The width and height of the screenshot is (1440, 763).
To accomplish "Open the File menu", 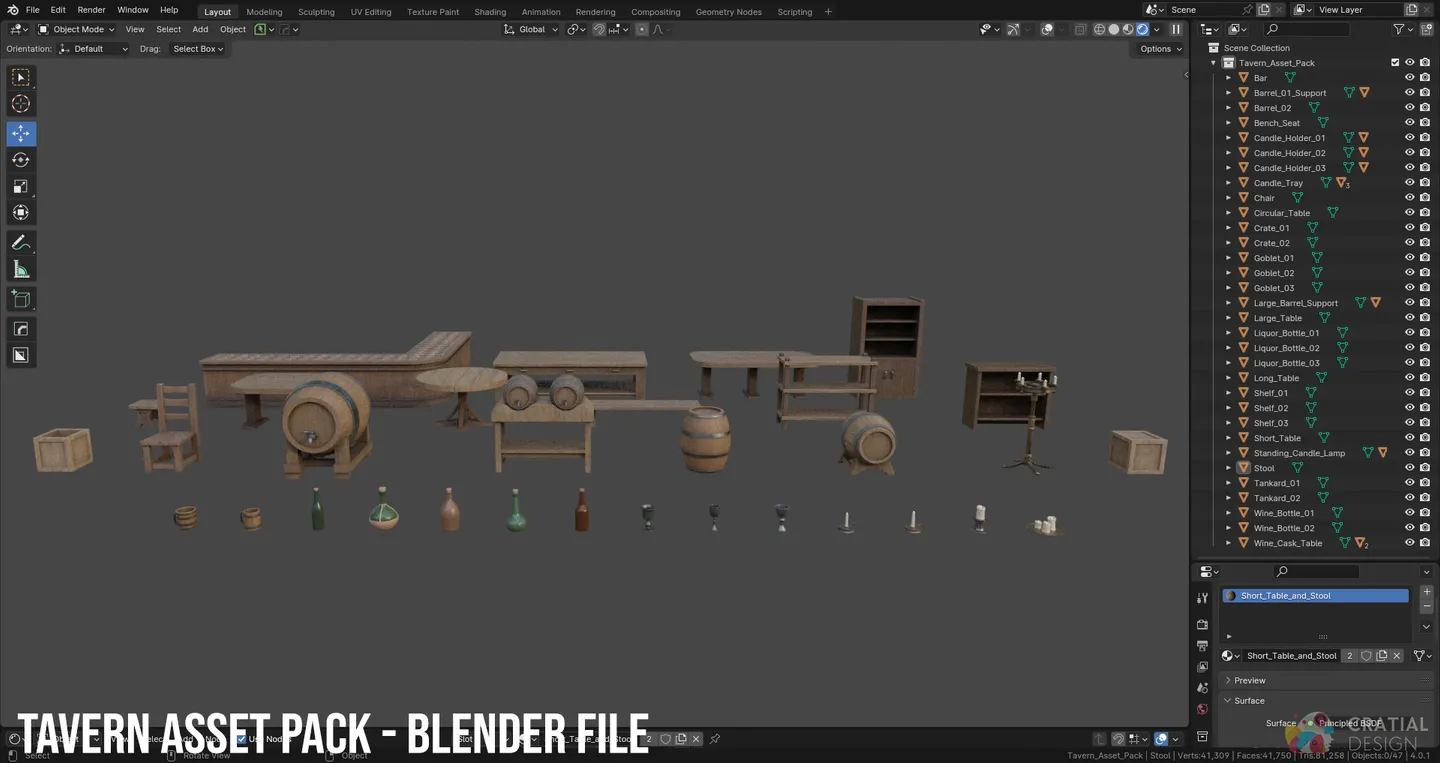I will [x=32, y=10].
